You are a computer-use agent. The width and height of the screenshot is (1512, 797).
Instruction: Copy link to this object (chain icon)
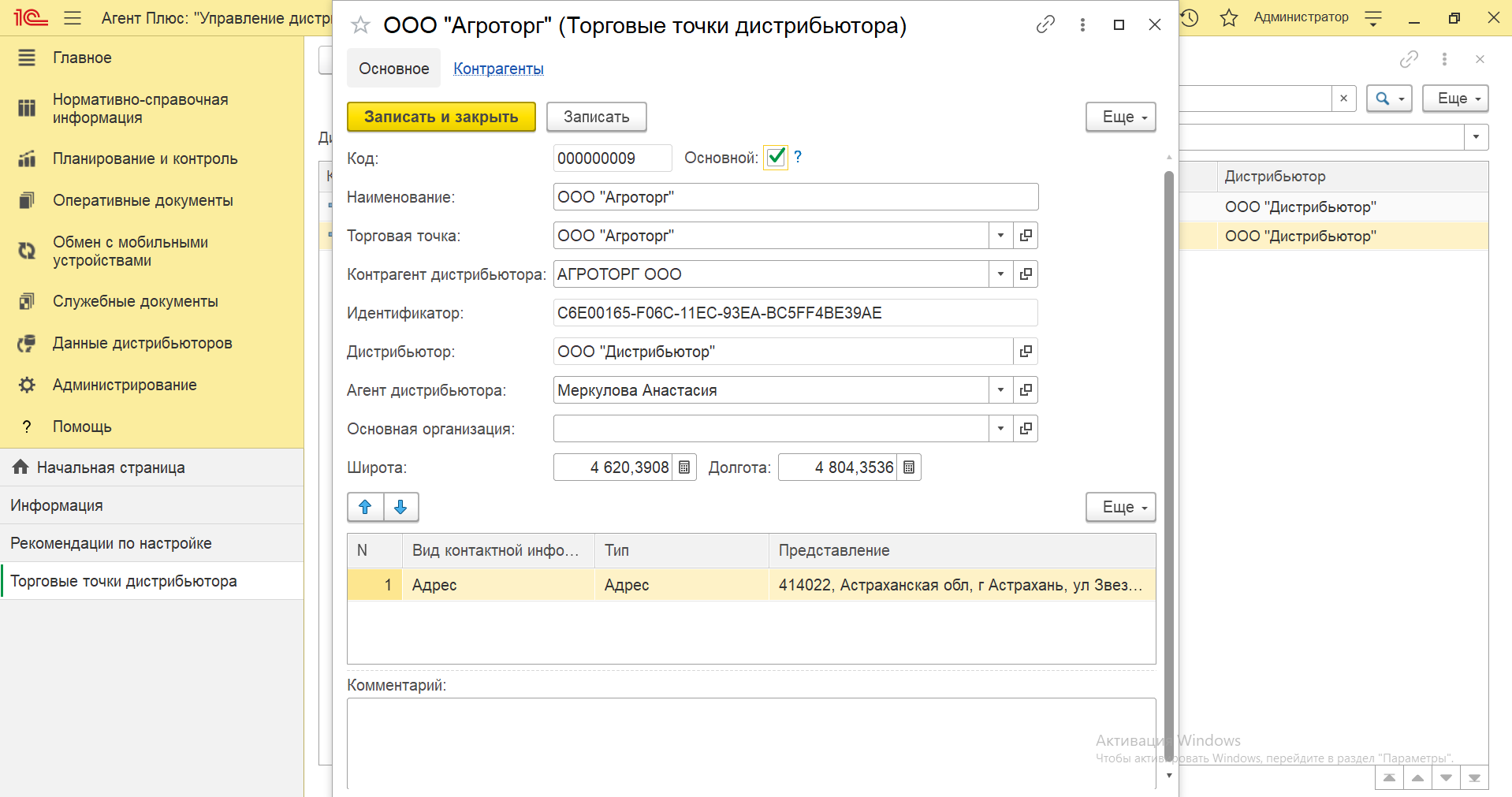(1045, 24)
